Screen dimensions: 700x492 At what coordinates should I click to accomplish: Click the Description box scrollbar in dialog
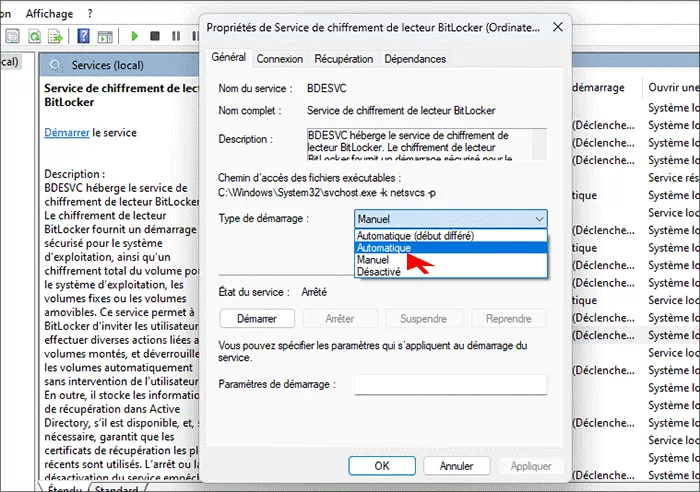(539, 144)
